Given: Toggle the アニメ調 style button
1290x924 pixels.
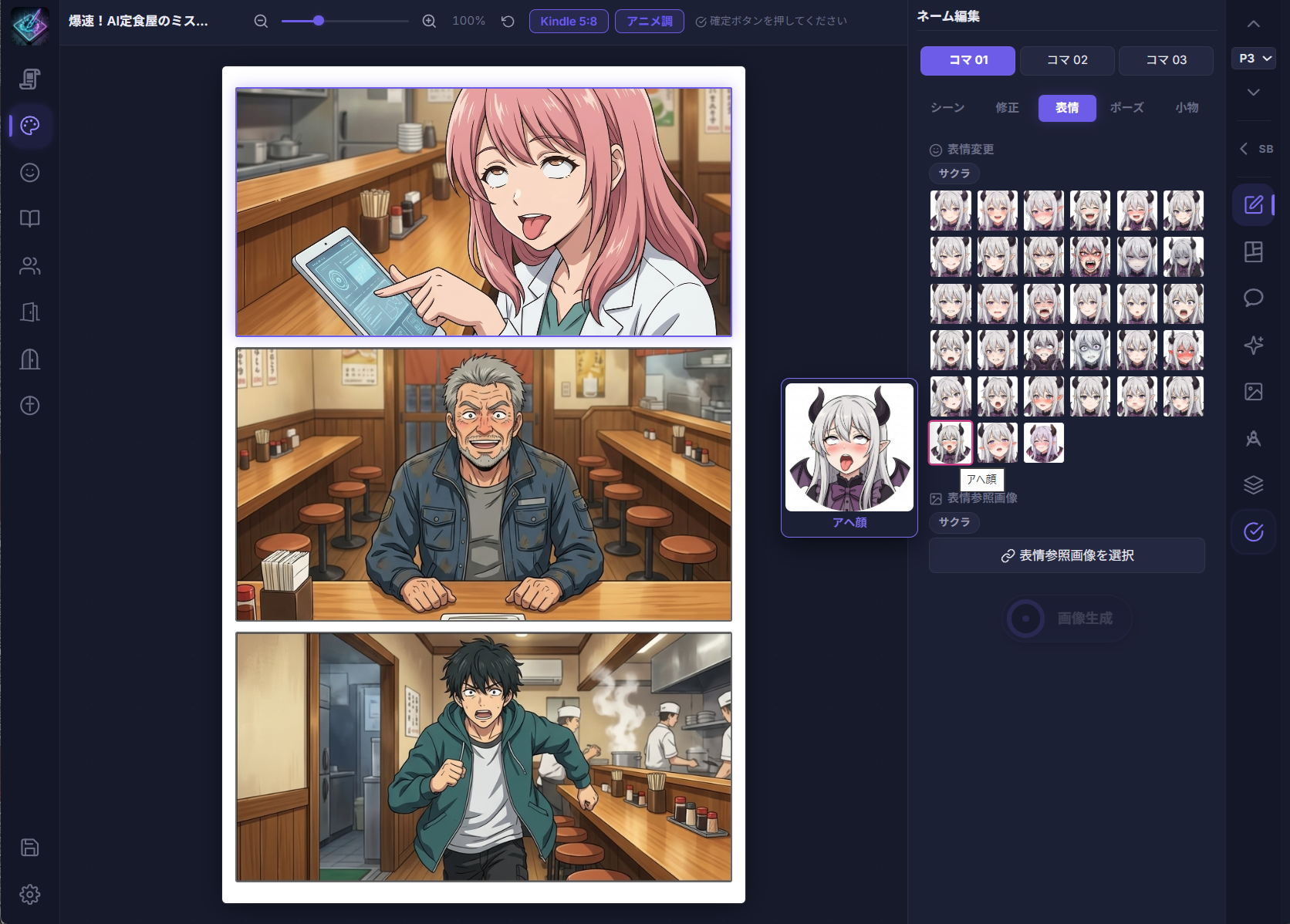Looking at the screenshot, I should pos(650,22).
